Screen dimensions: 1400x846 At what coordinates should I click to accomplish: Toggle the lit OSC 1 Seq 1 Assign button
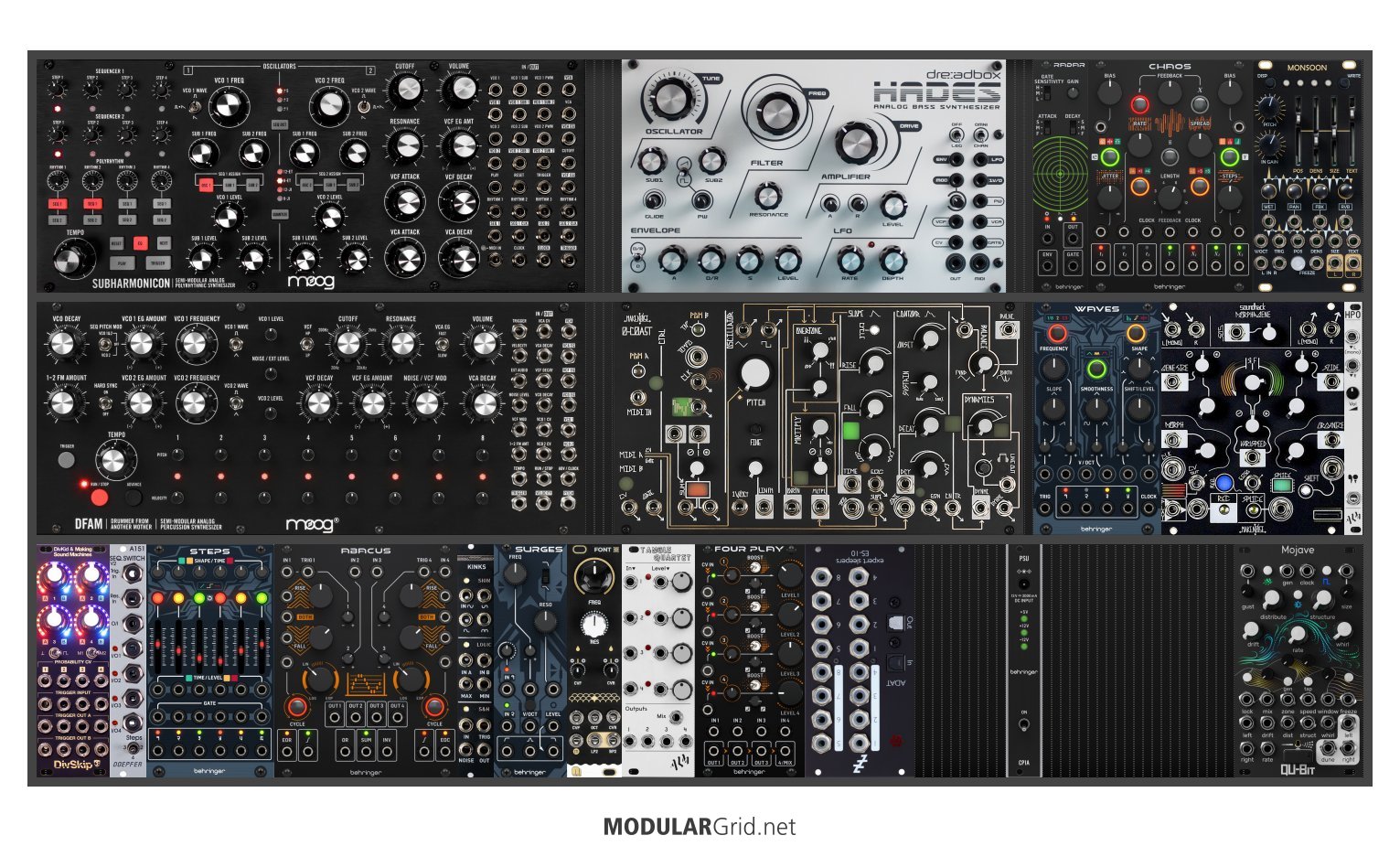tap(206, 184)
